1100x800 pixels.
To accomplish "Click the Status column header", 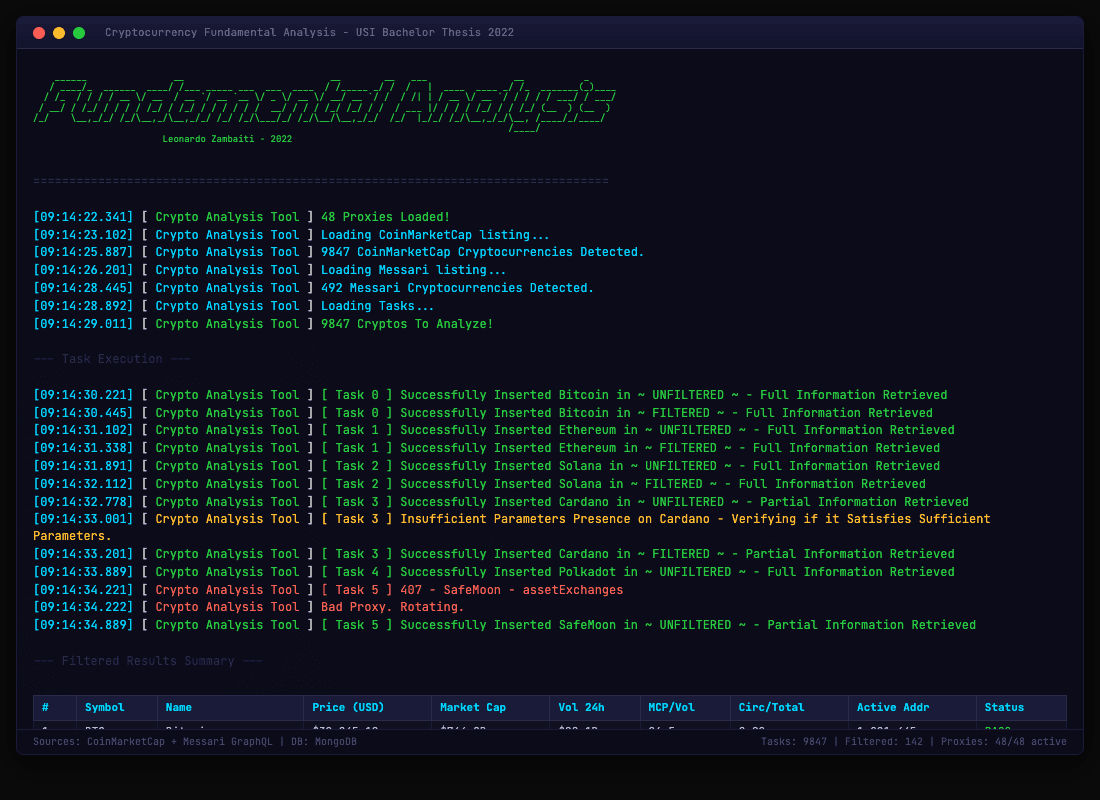I will pos(1004,707).
